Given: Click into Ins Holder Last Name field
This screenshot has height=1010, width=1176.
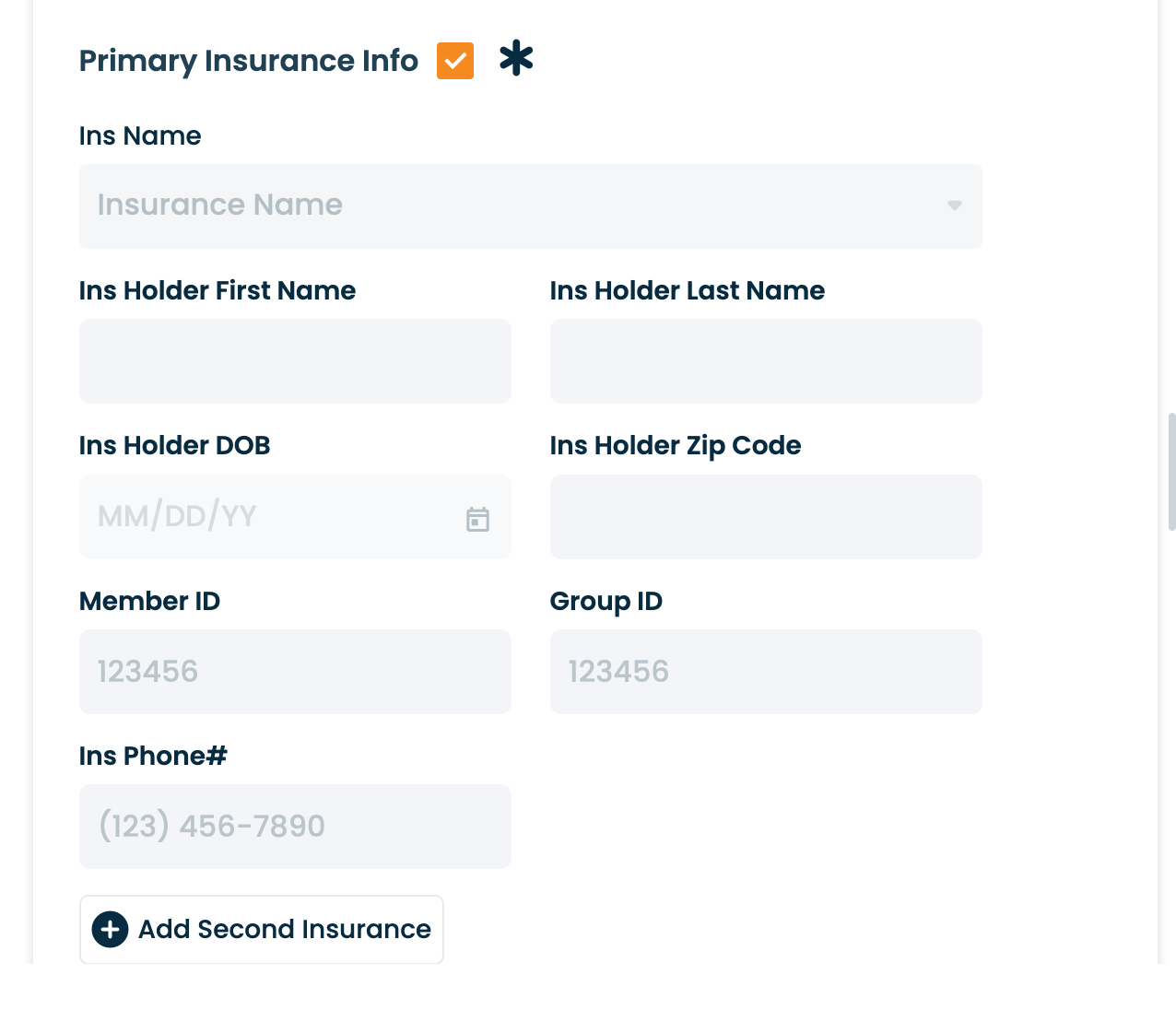Looking at the screenshot, I should pos(765,361).
